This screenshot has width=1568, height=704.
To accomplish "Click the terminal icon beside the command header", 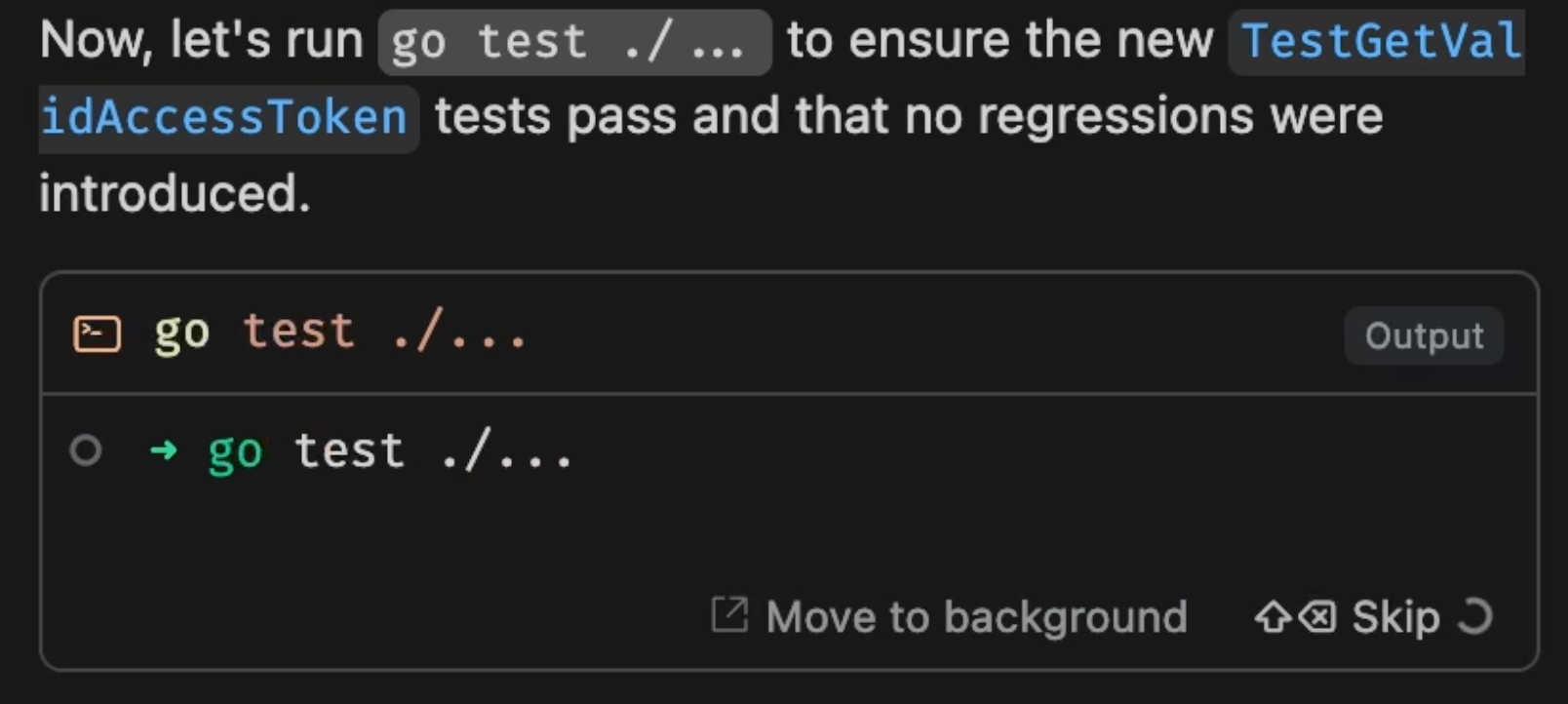I will click(98, 333).
